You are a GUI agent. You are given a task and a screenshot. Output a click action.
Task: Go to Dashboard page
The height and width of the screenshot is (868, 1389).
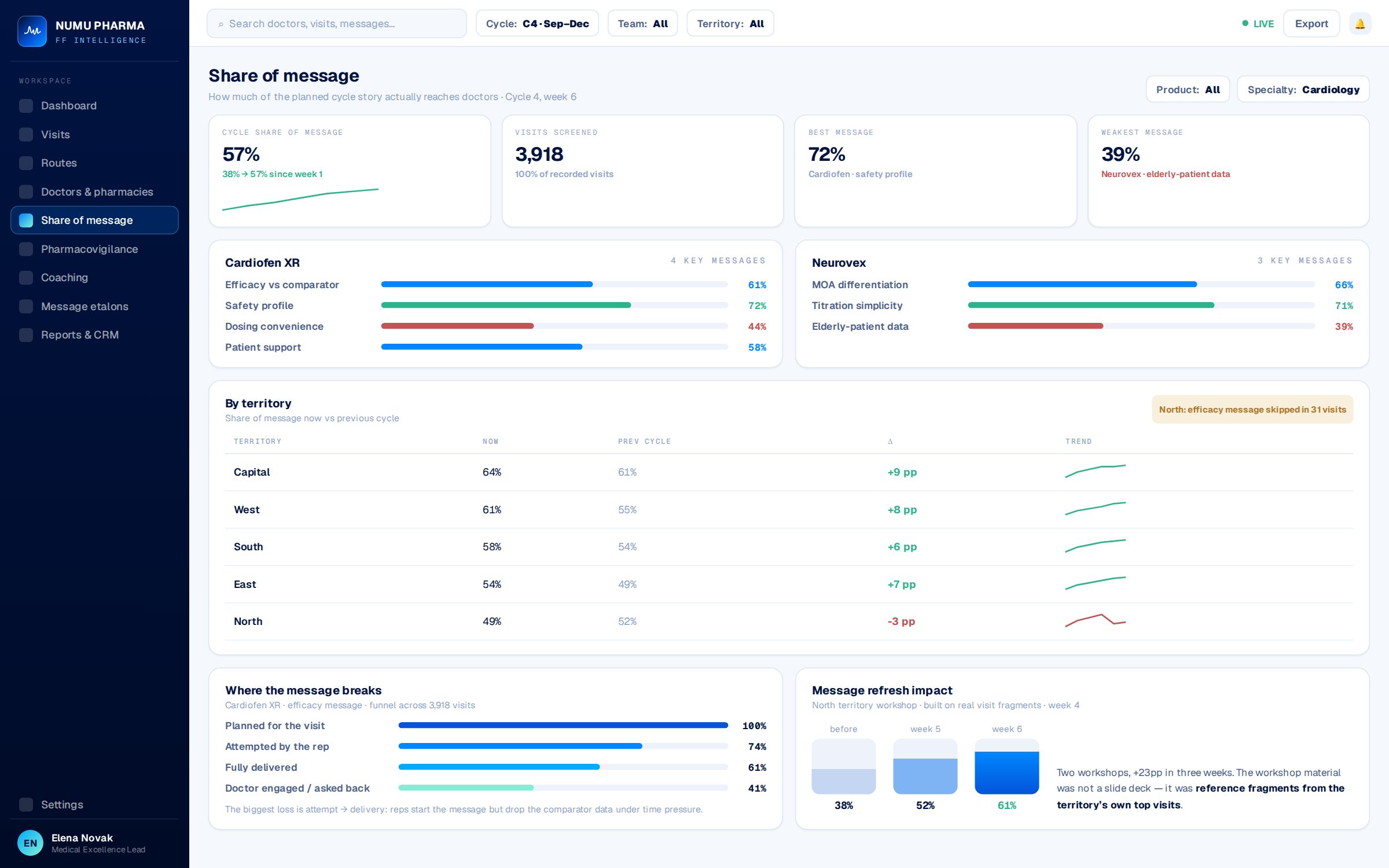[94, 106]
